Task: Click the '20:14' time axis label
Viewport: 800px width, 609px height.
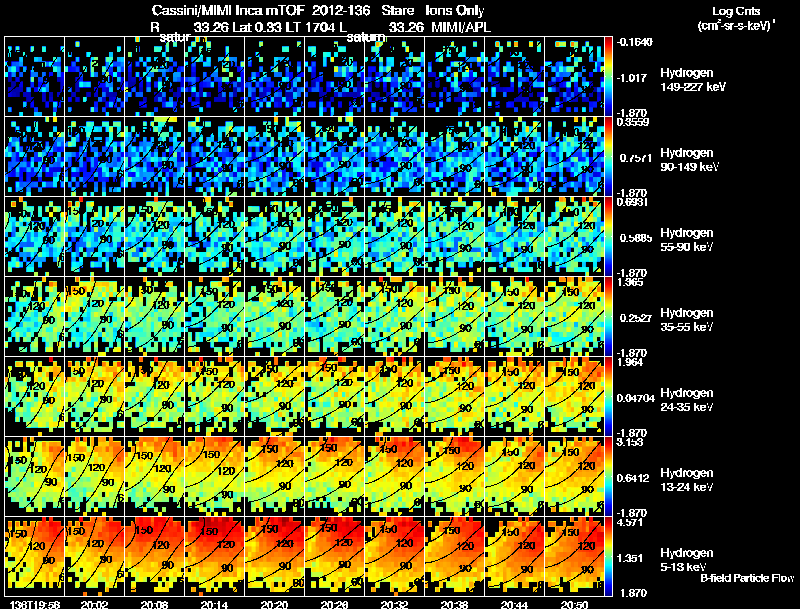Action: coord(215,605)
